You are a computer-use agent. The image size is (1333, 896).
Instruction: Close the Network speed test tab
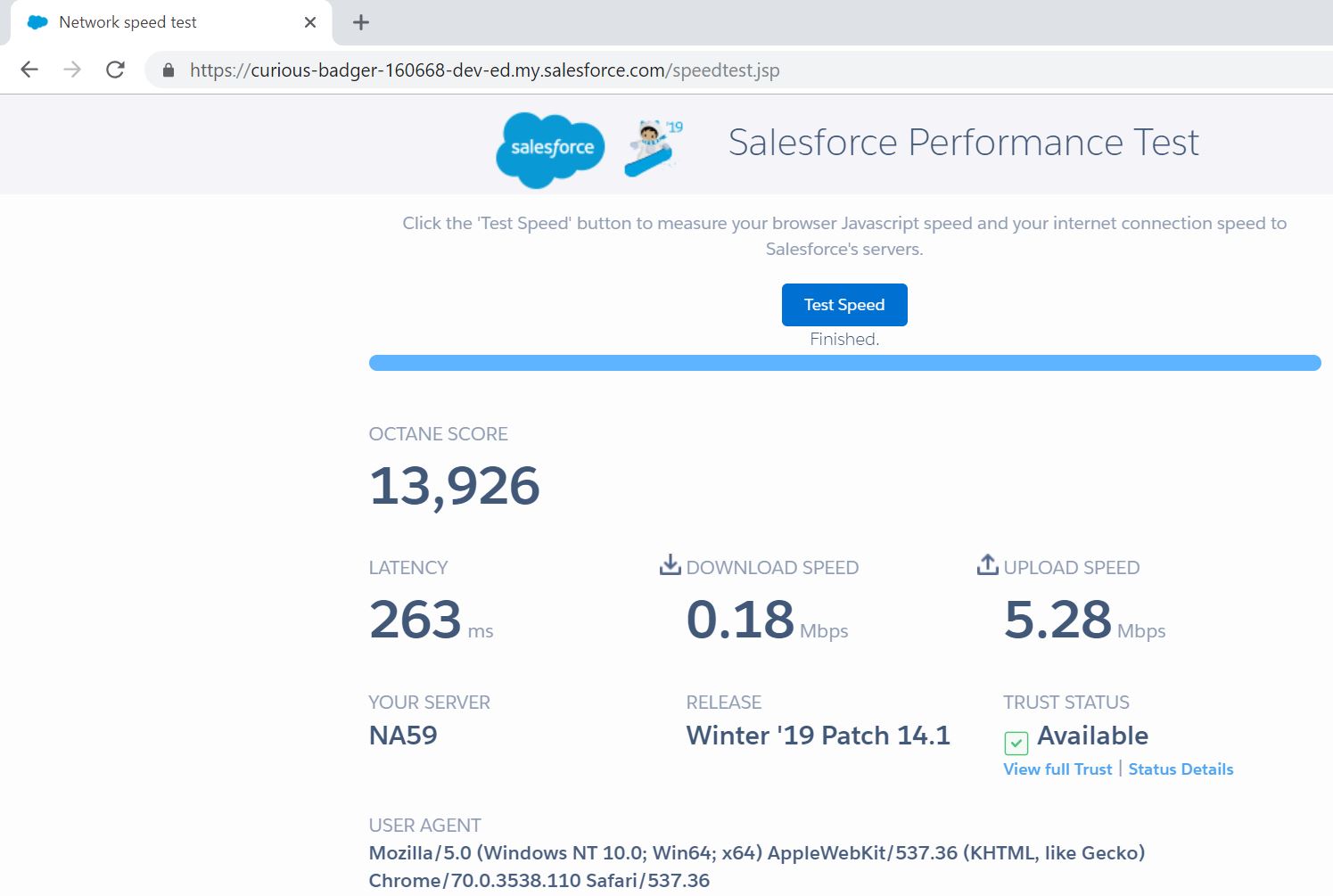[310, 22]
